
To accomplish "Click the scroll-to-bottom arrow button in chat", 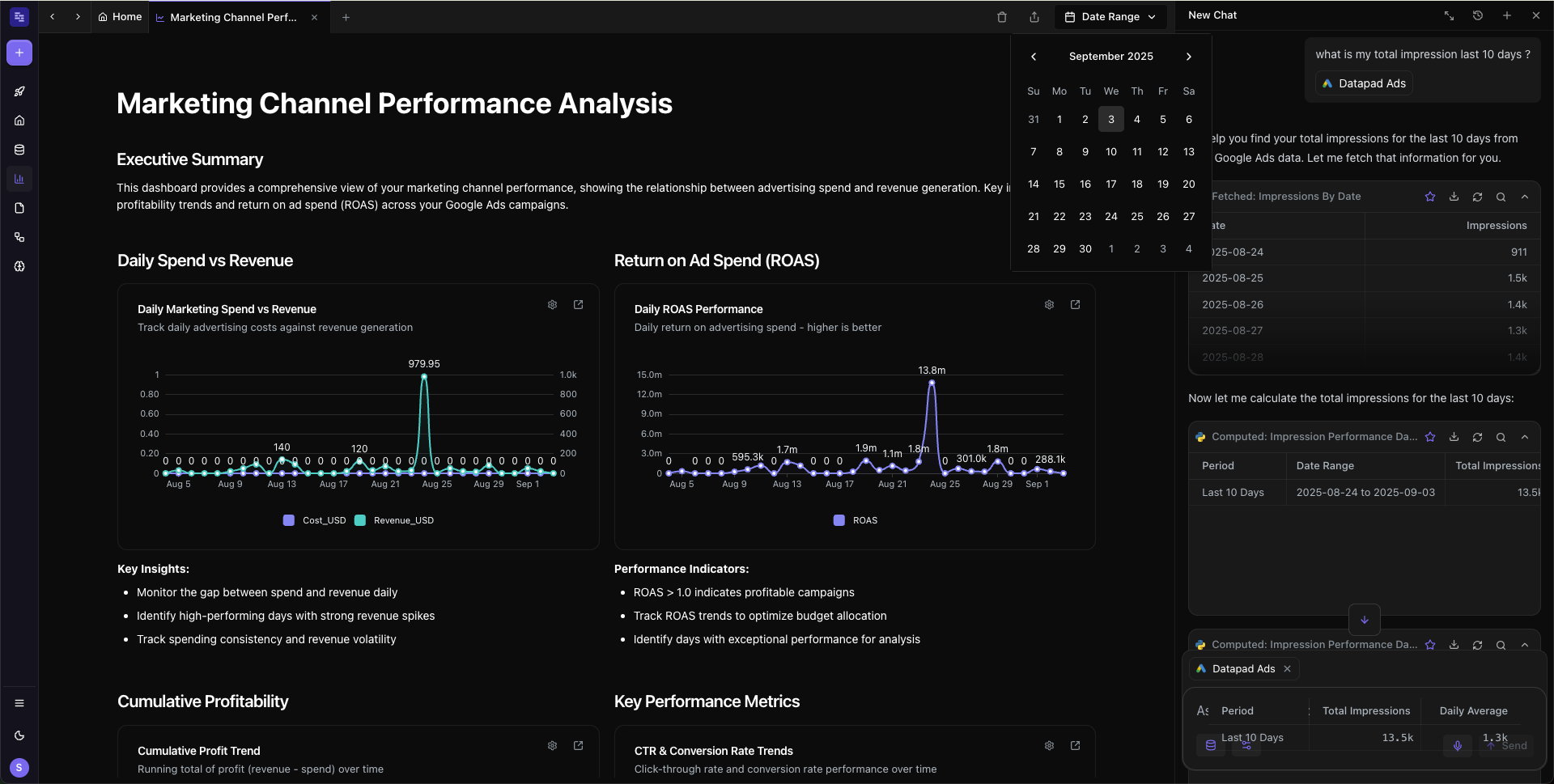I will point(1365,620).
